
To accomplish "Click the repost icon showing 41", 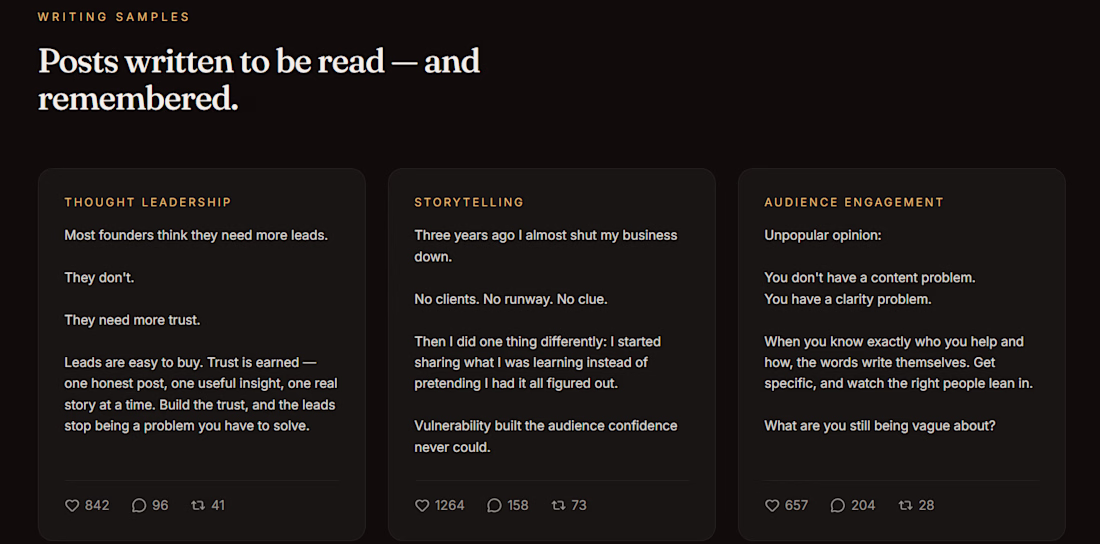I will pyautogui.click(x=198, y=505).
